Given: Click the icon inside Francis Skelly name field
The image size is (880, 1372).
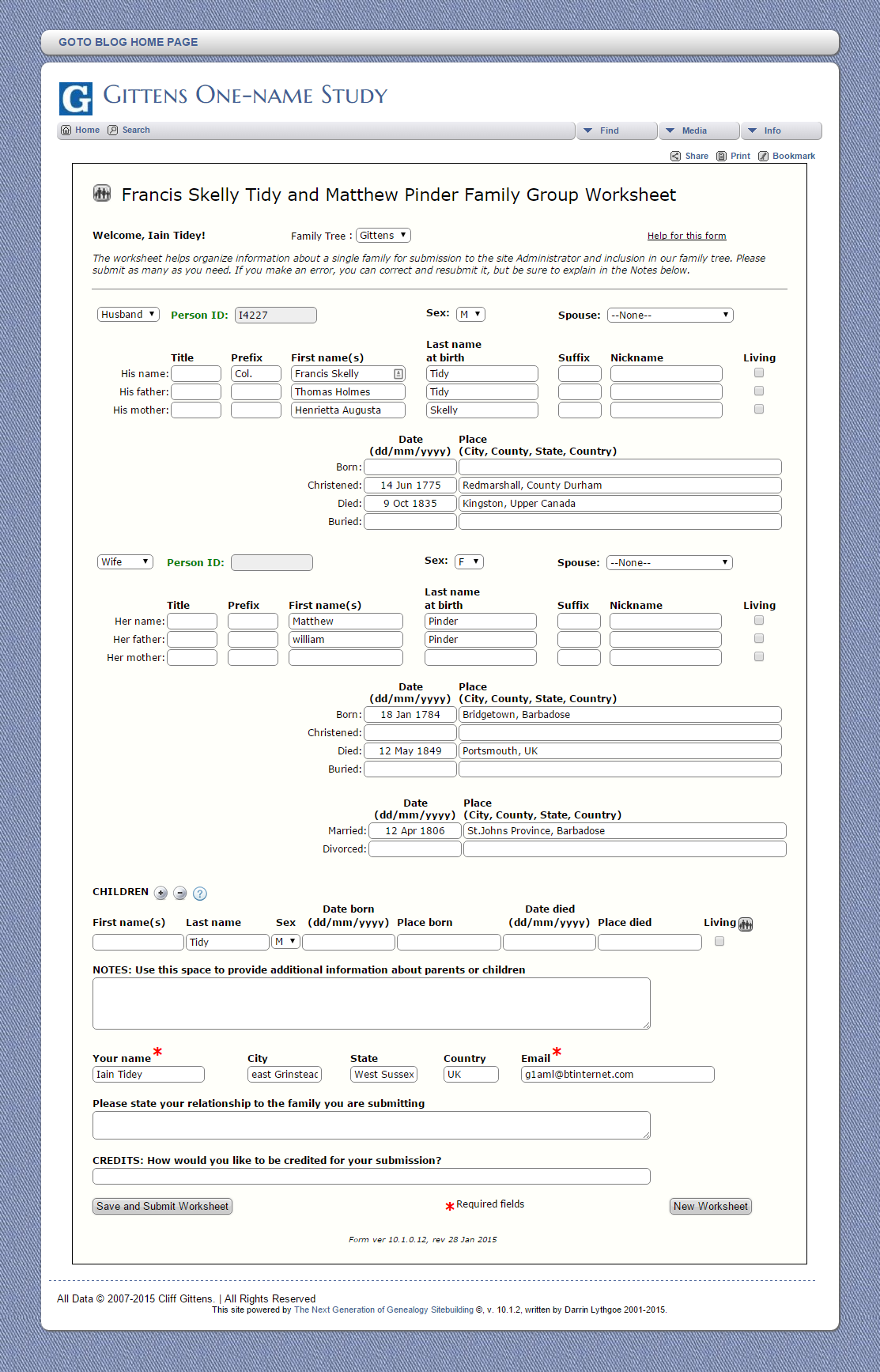Looking at the screenshot, I should click(398, 374).
